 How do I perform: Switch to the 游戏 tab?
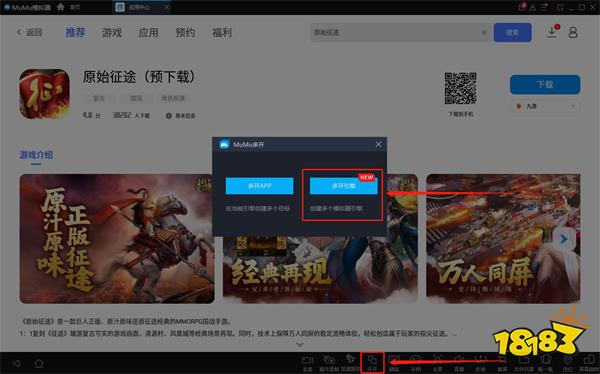[x=112, y=33]
